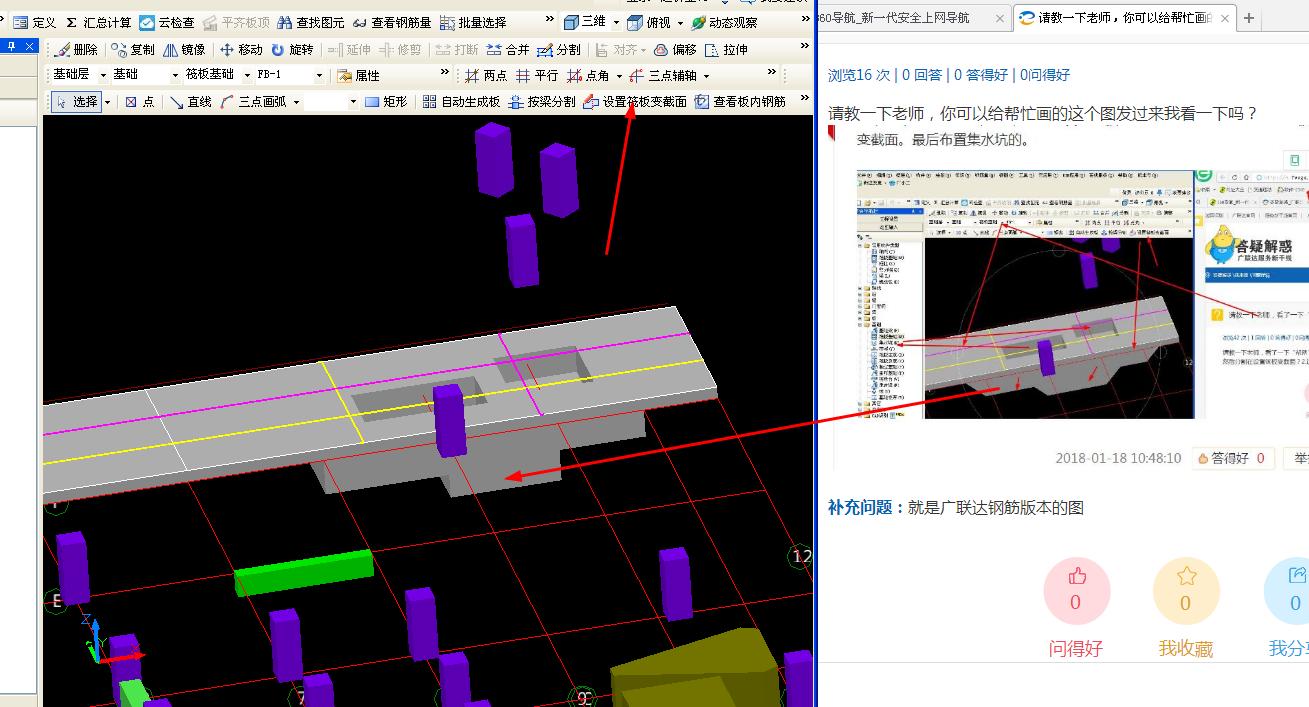Select the 旋转 rotate tool
The height and width of the screenshot is (707, 1309).
click(x=292, y=49)
